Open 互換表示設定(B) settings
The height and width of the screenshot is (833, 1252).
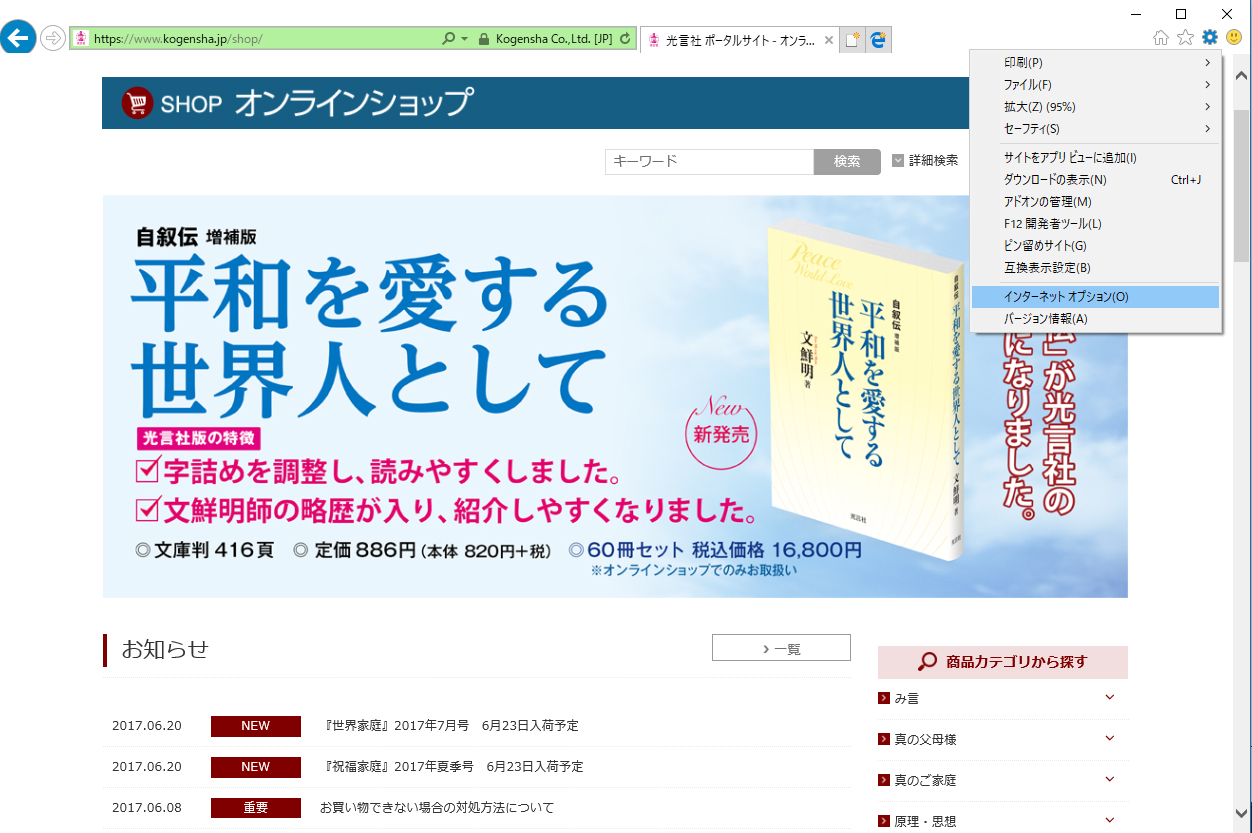(1095, 268)
